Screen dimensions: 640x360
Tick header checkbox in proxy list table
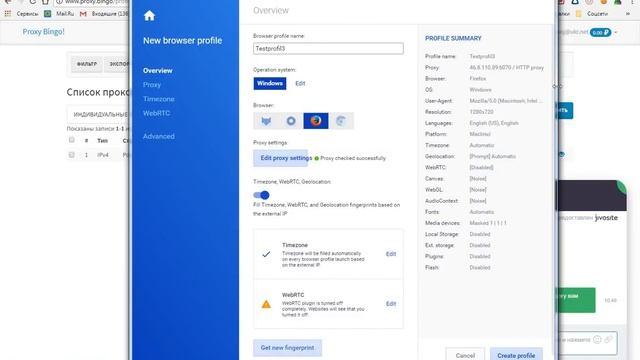point(71,140)
